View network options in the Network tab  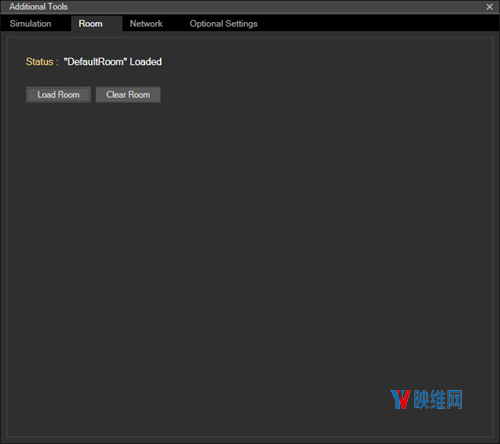[x=146, y=24]
